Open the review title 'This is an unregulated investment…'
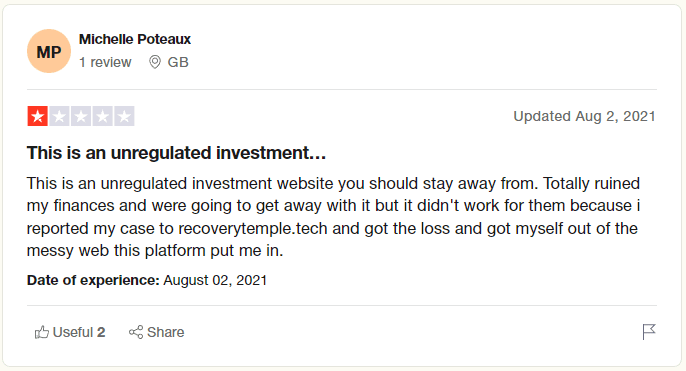The image size is (686, 371). tap(176, 153)
